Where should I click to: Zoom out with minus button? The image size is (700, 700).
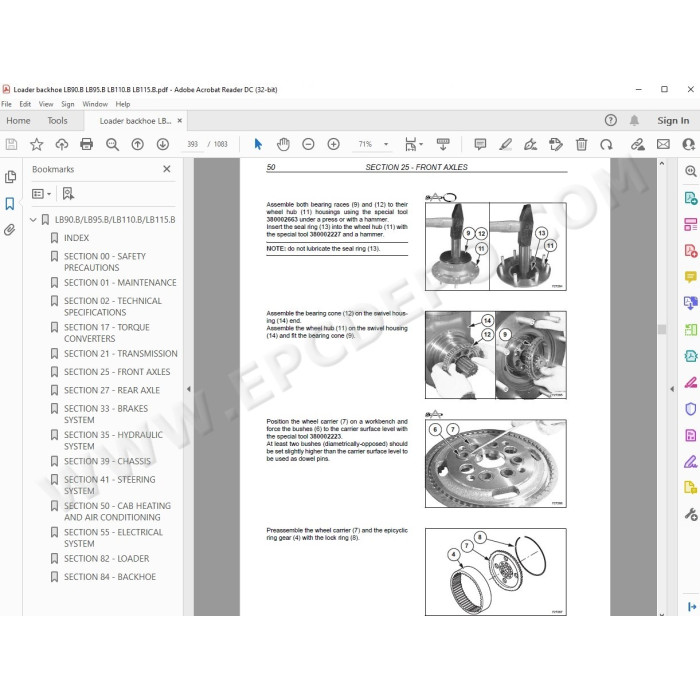pyautogui.click(x=308, y=144)
